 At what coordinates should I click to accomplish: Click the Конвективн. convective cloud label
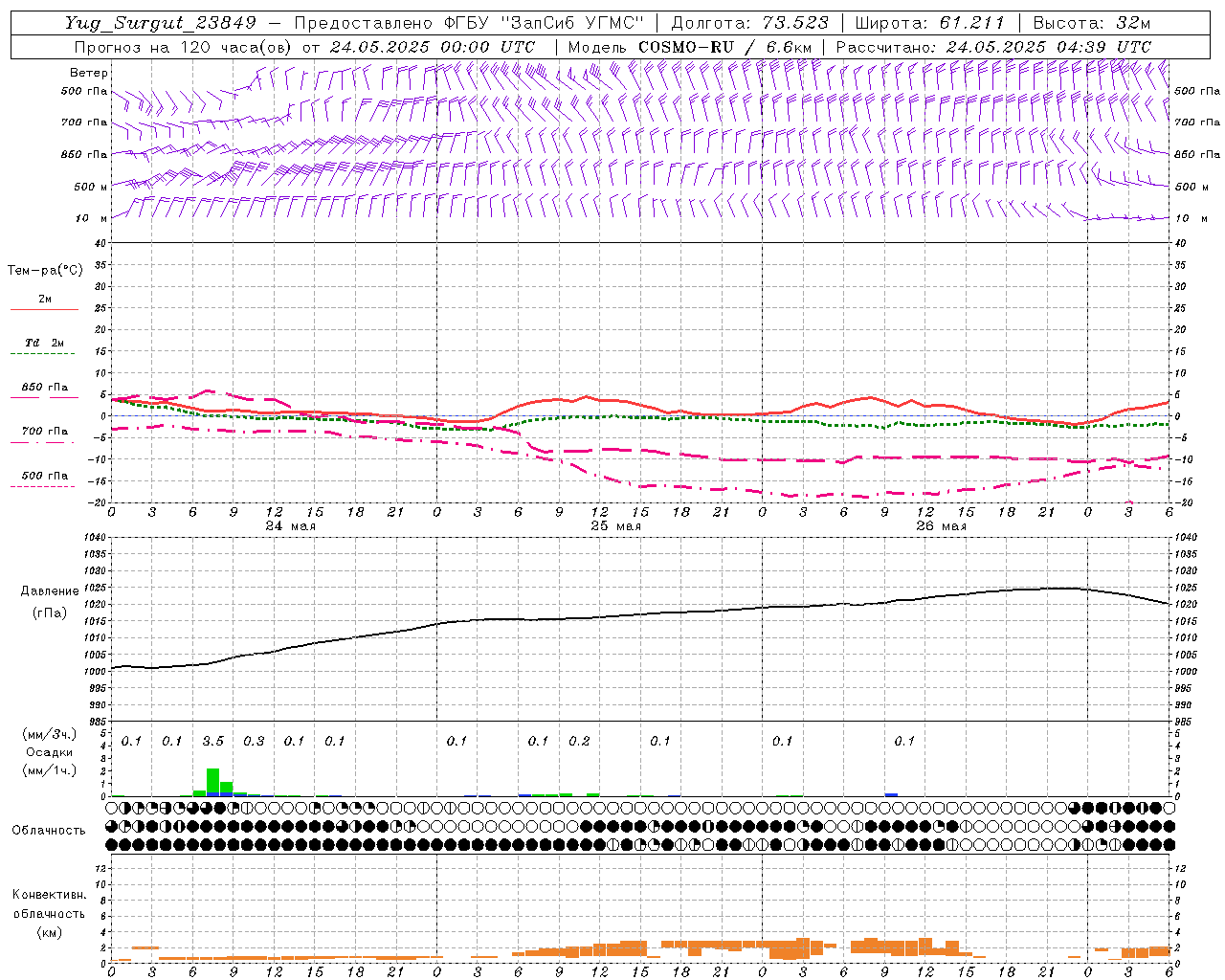click(49, 895)
